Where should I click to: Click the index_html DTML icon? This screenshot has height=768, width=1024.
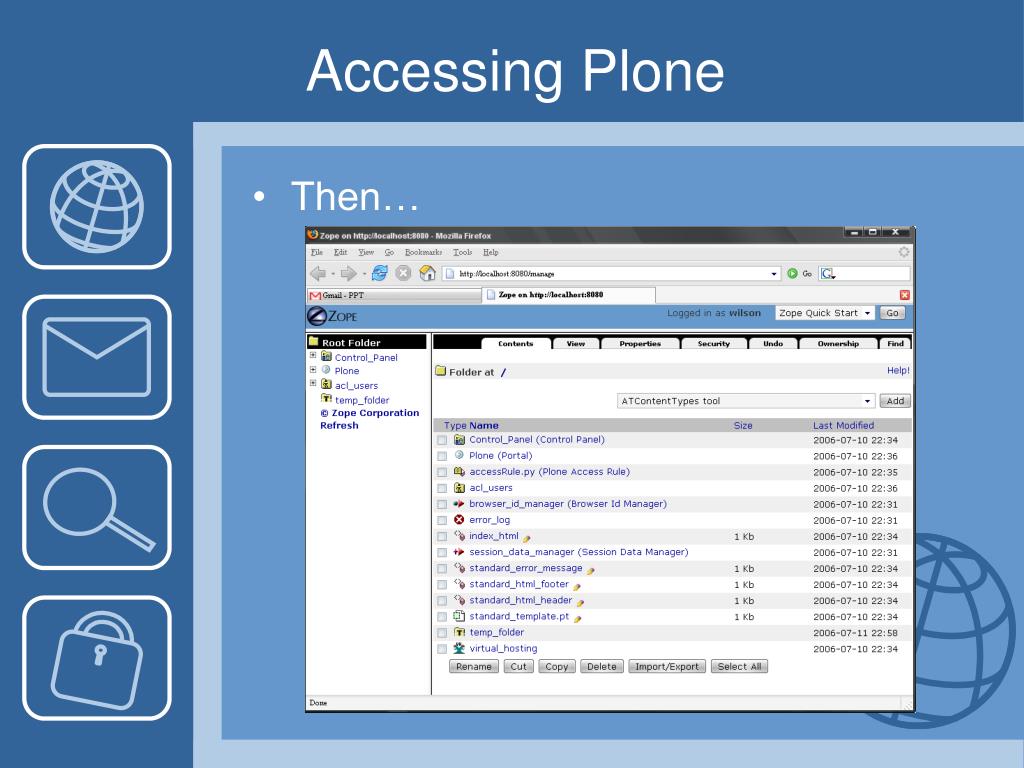pos(459,536)
